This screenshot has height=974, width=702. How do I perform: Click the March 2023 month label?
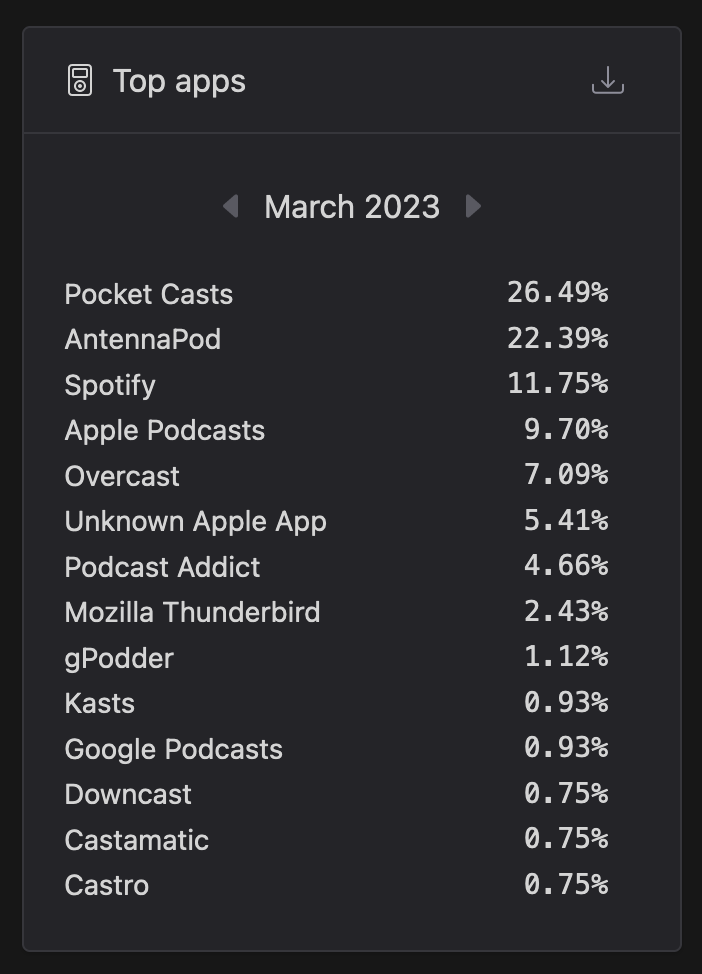point(352,207)
